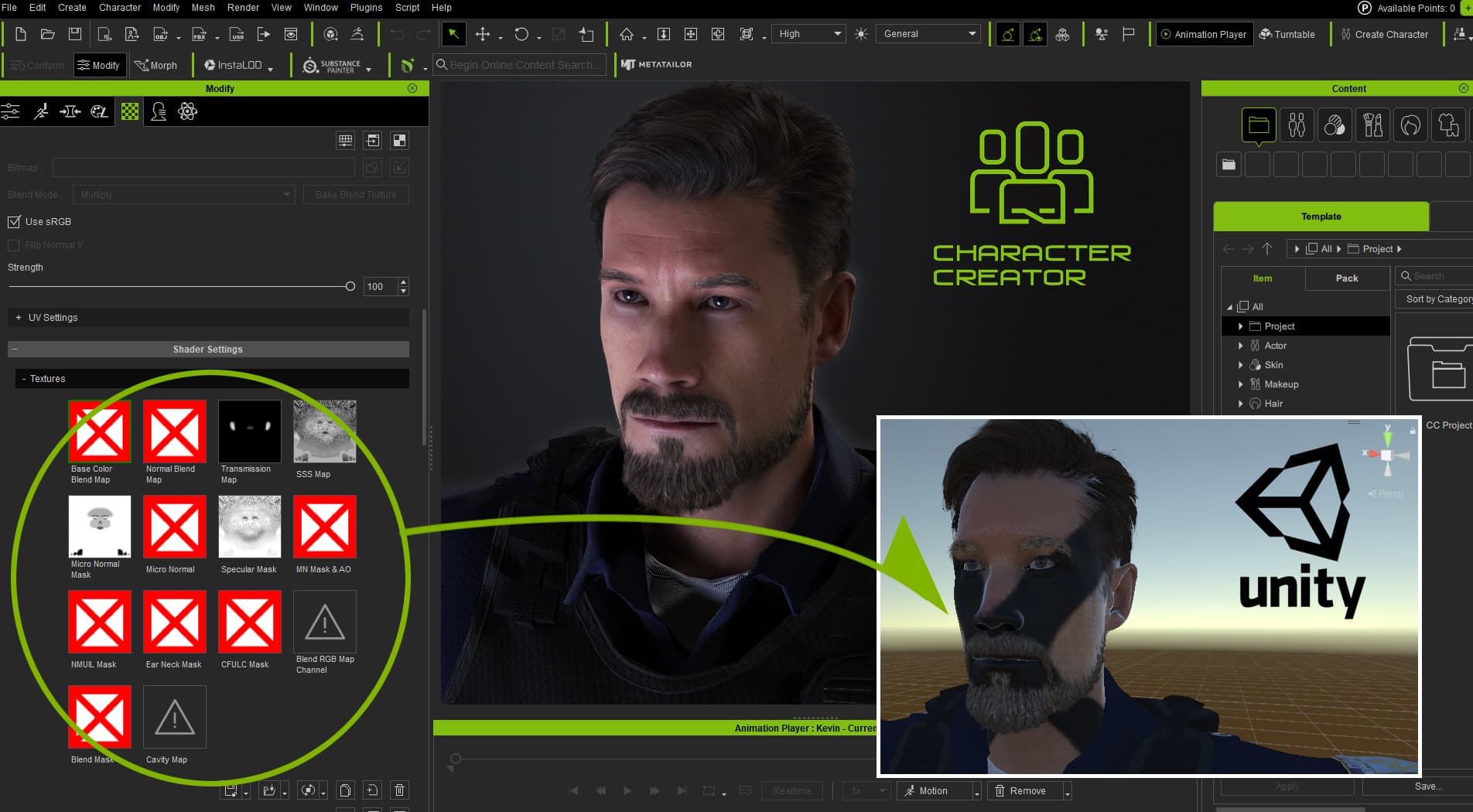Click the Strength slider handle
Screen dimensions: 1473x812
pyautogui.click(x=350, y=287)
